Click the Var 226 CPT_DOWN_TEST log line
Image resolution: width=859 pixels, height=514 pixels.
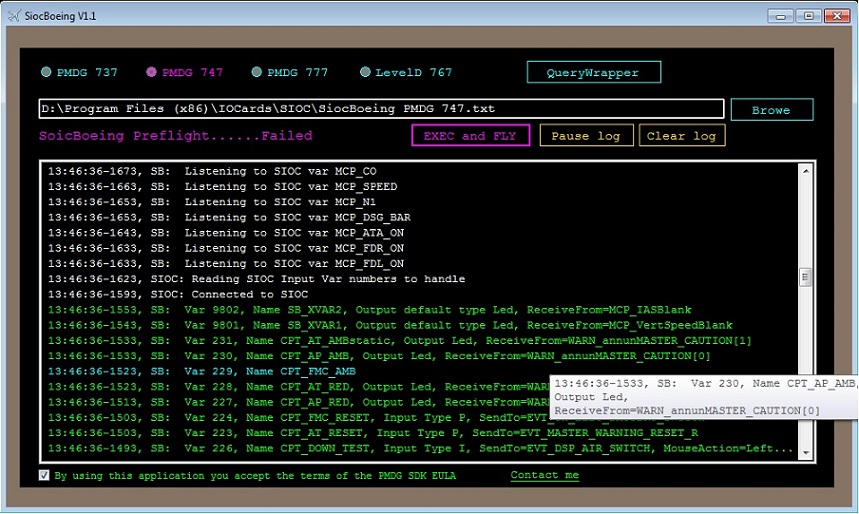coord(421,448)
